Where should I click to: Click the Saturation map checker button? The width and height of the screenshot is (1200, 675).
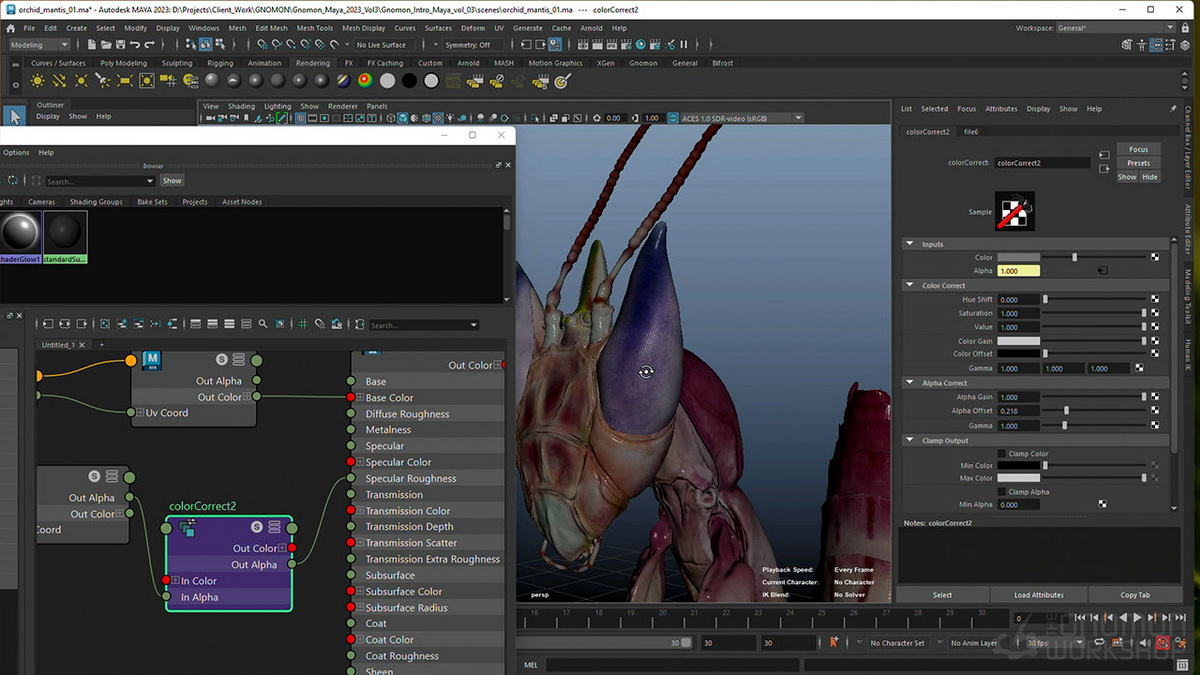(x=1155, y=313)
